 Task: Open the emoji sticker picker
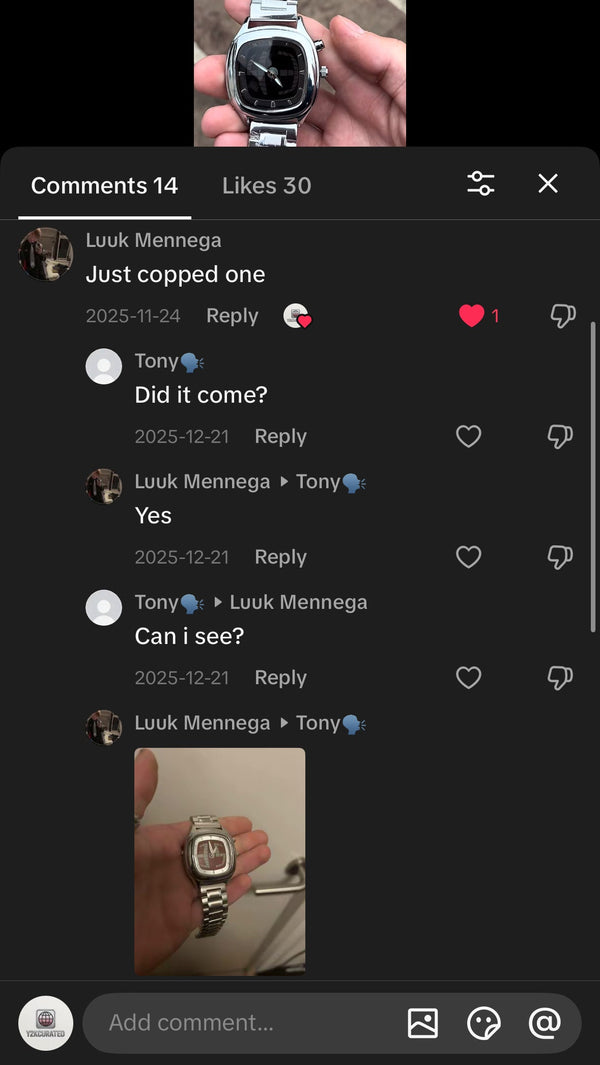484,1022
